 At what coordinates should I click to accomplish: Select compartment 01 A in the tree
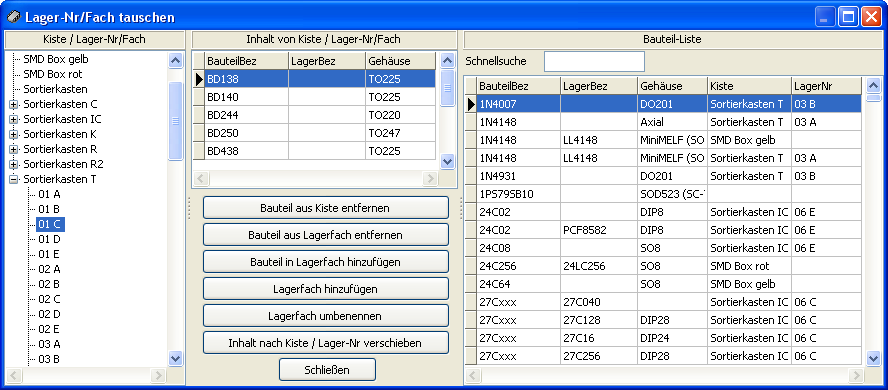49,194
